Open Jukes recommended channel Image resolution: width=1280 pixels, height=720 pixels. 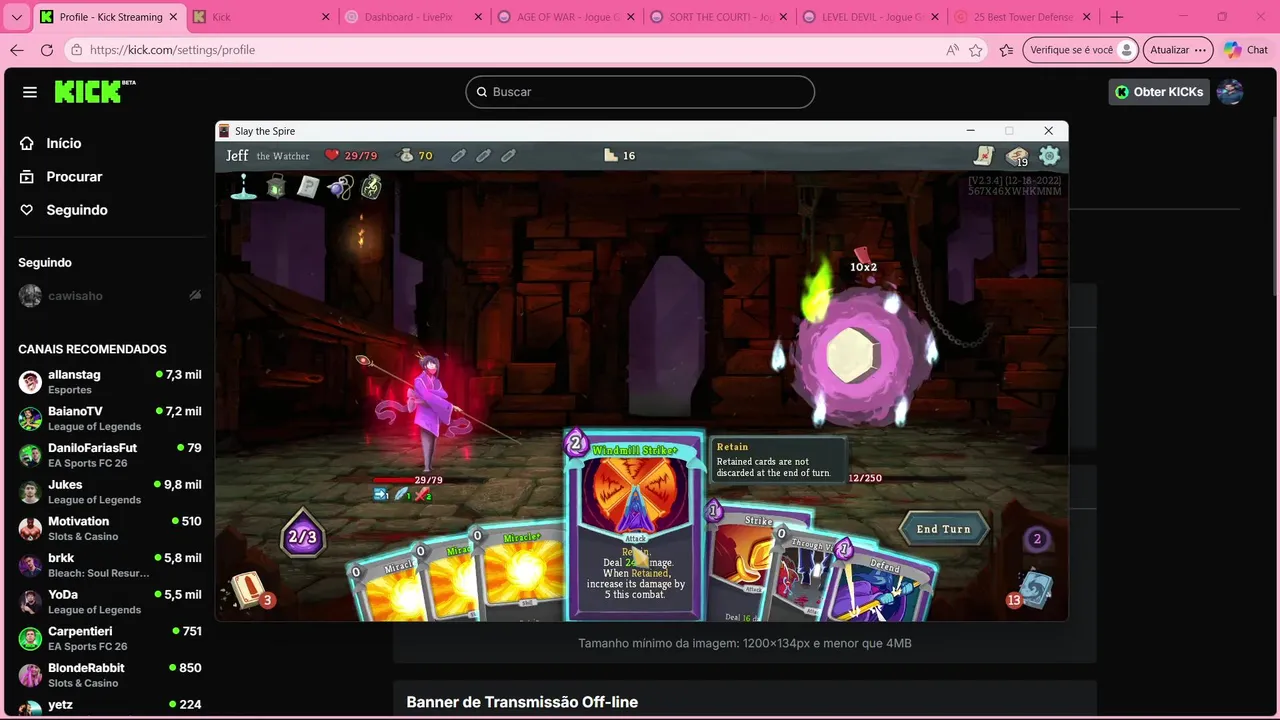pos(109,491)
